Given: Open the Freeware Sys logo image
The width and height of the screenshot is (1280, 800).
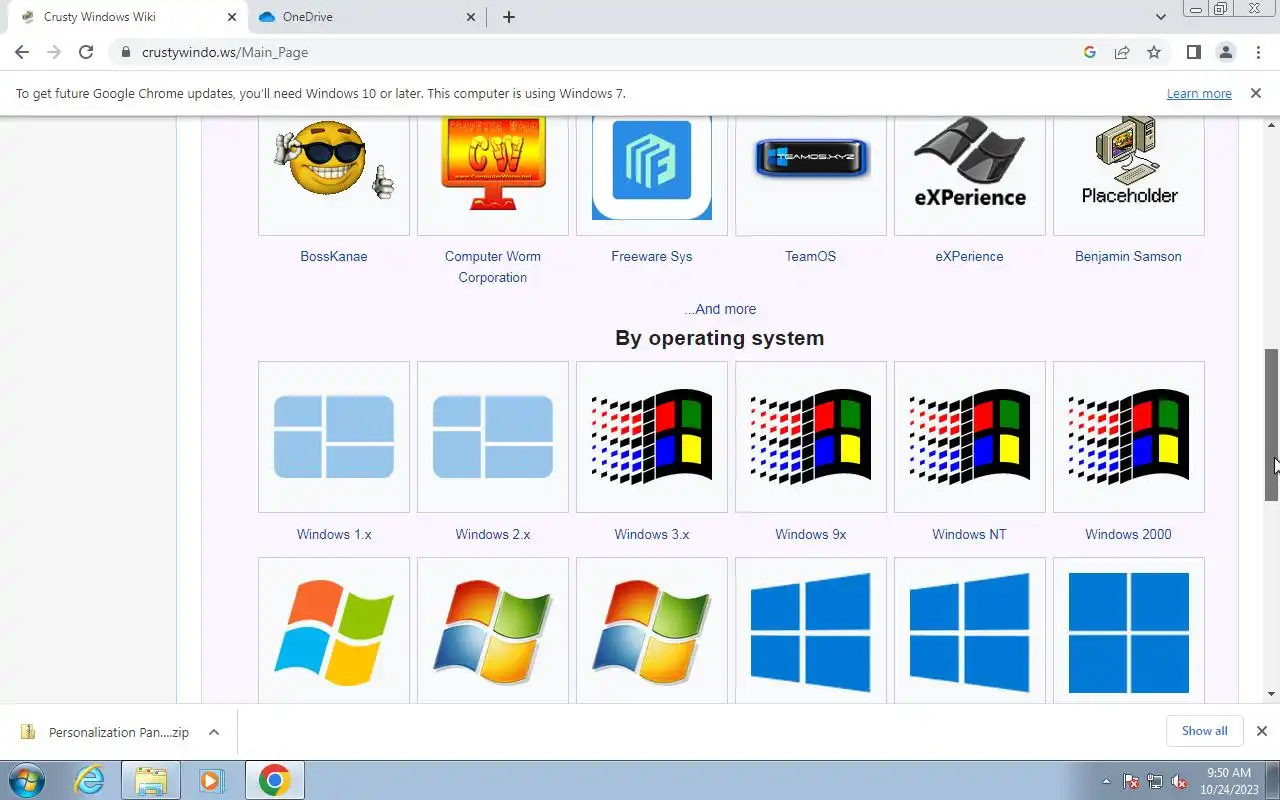Looking at the screenshot, I should point(652,167).
